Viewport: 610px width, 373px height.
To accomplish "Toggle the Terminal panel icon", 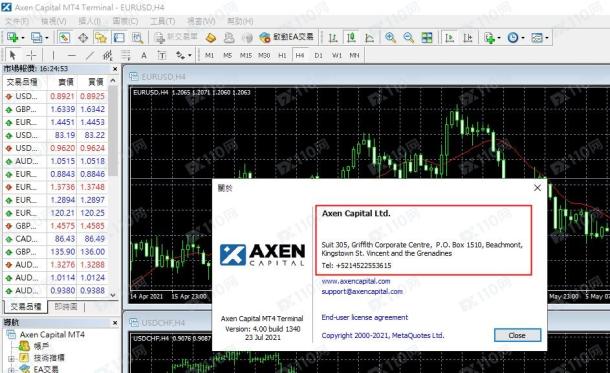I will pyautogui.click(x=119, y=38).
